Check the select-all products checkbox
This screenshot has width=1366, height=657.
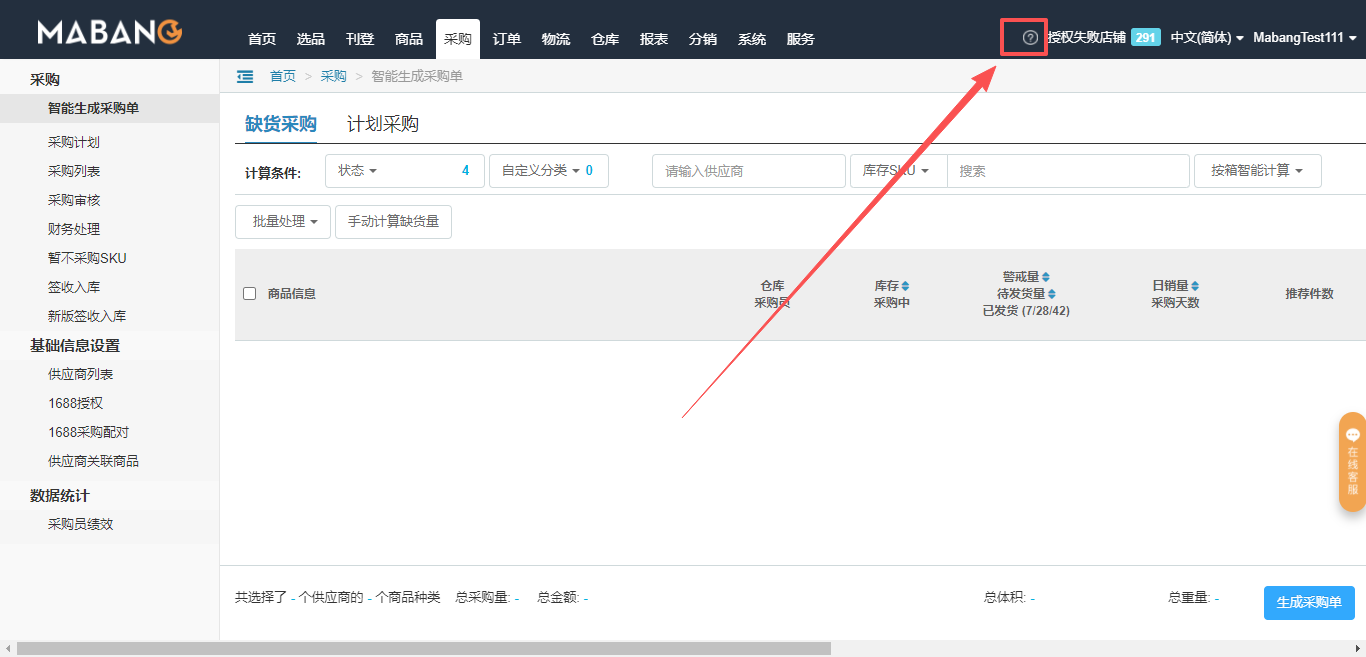(x=250, y=294)
